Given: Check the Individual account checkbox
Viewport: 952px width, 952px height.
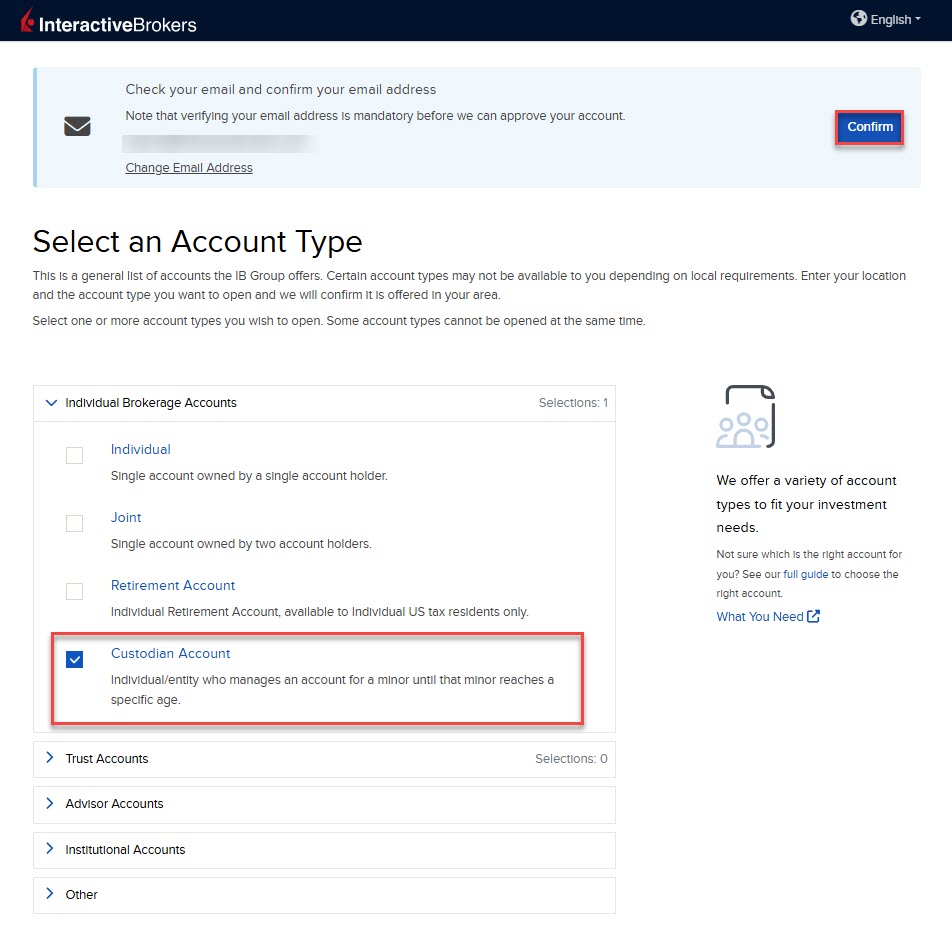Looking at the screenshot, I should [x=75, y=455].
